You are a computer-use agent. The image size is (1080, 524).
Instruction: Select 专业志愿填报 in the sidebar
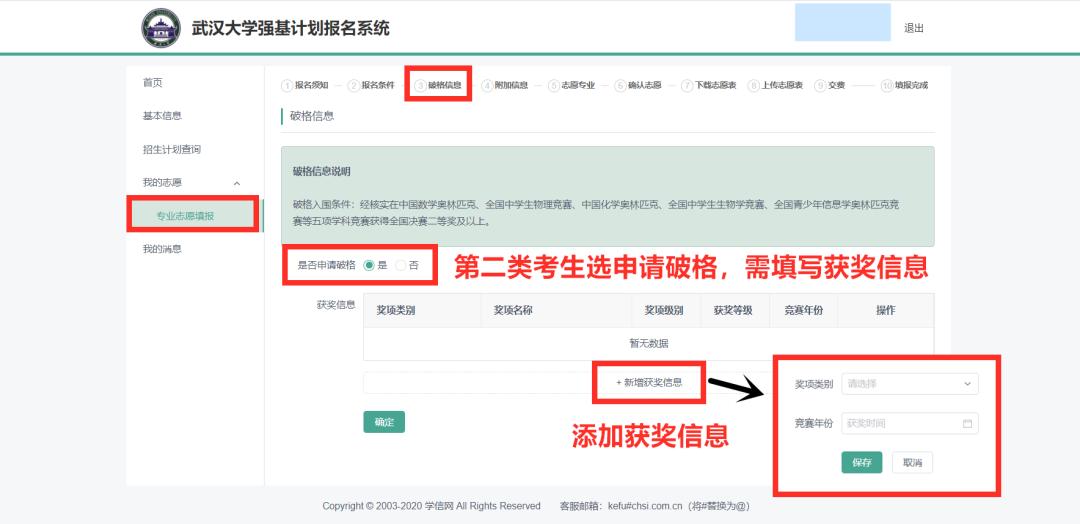(x=185, y=216)
